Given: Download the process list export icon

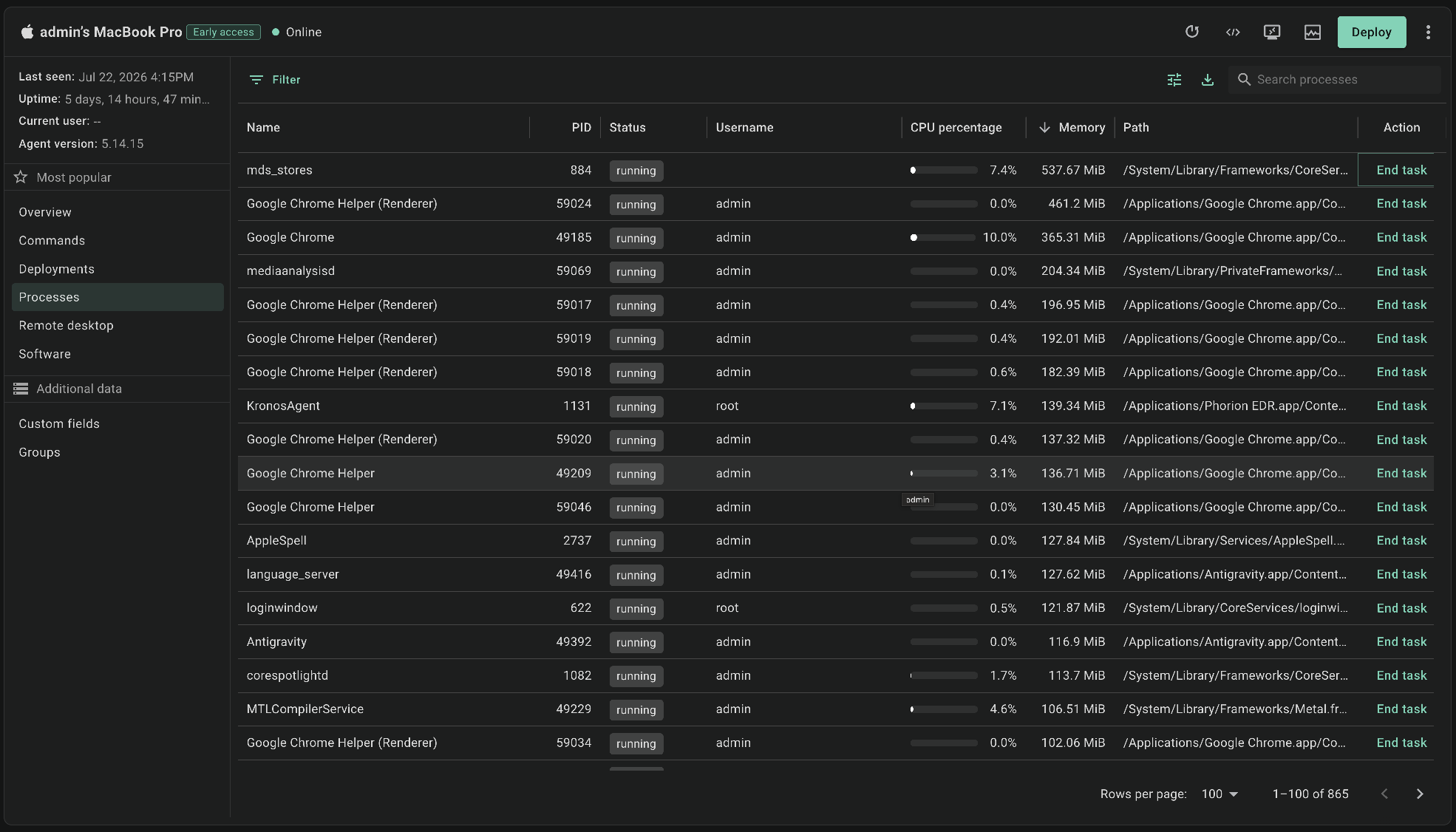Looking at the screenshot, I should (1208, 80).
